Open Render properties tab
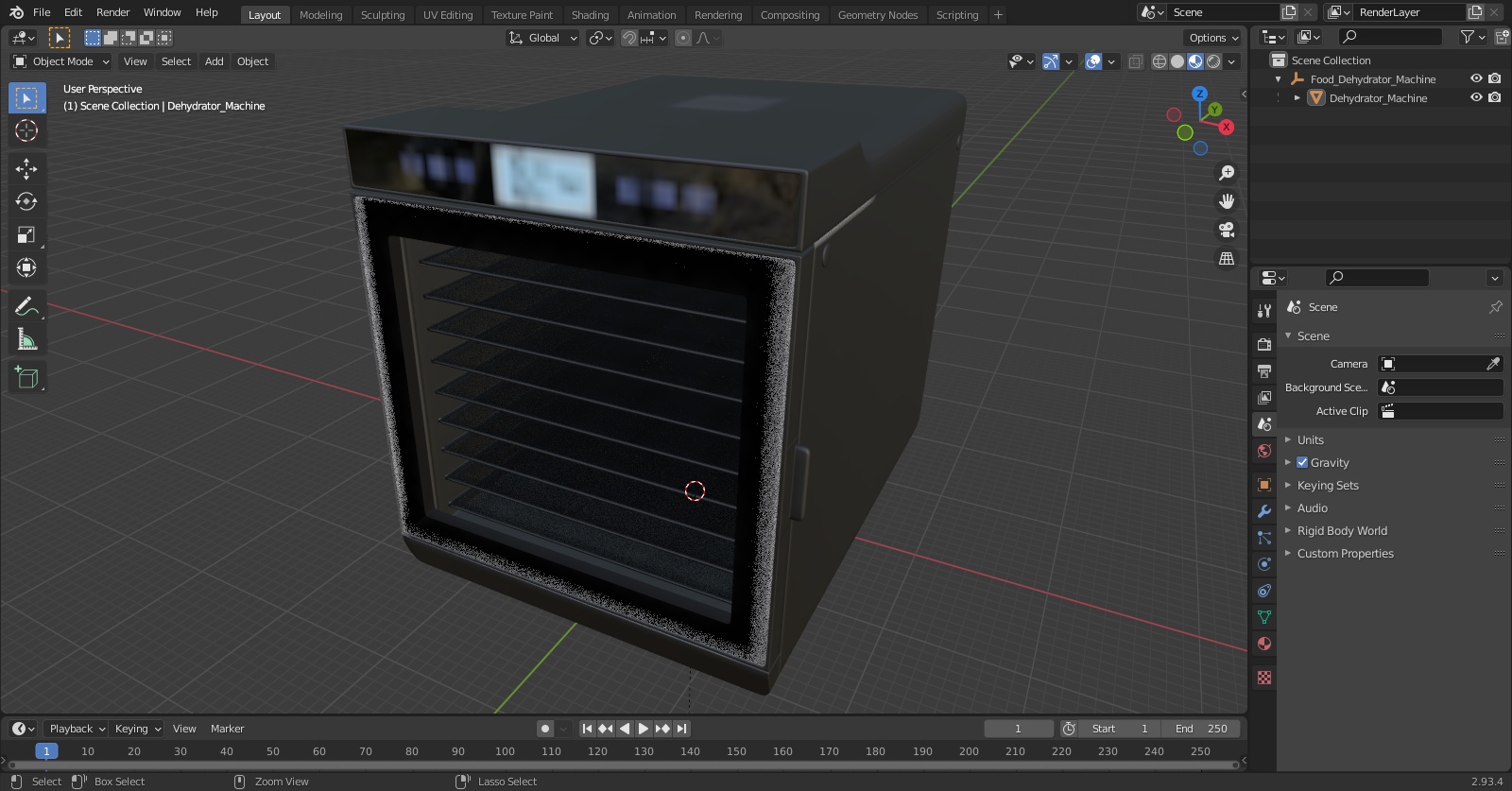Screen dimensions: 1512x791 point(1264,345)
